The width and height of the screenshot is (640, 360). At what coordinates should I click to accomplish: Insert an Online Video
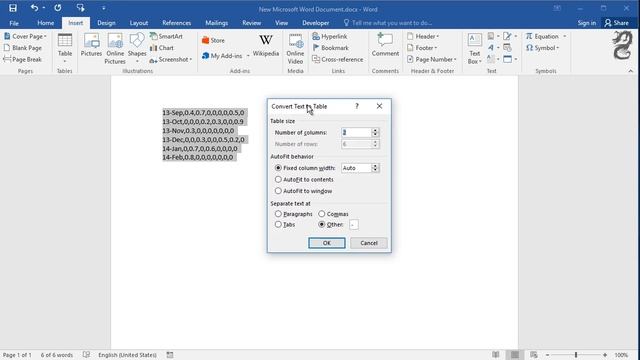coord(295,48)
